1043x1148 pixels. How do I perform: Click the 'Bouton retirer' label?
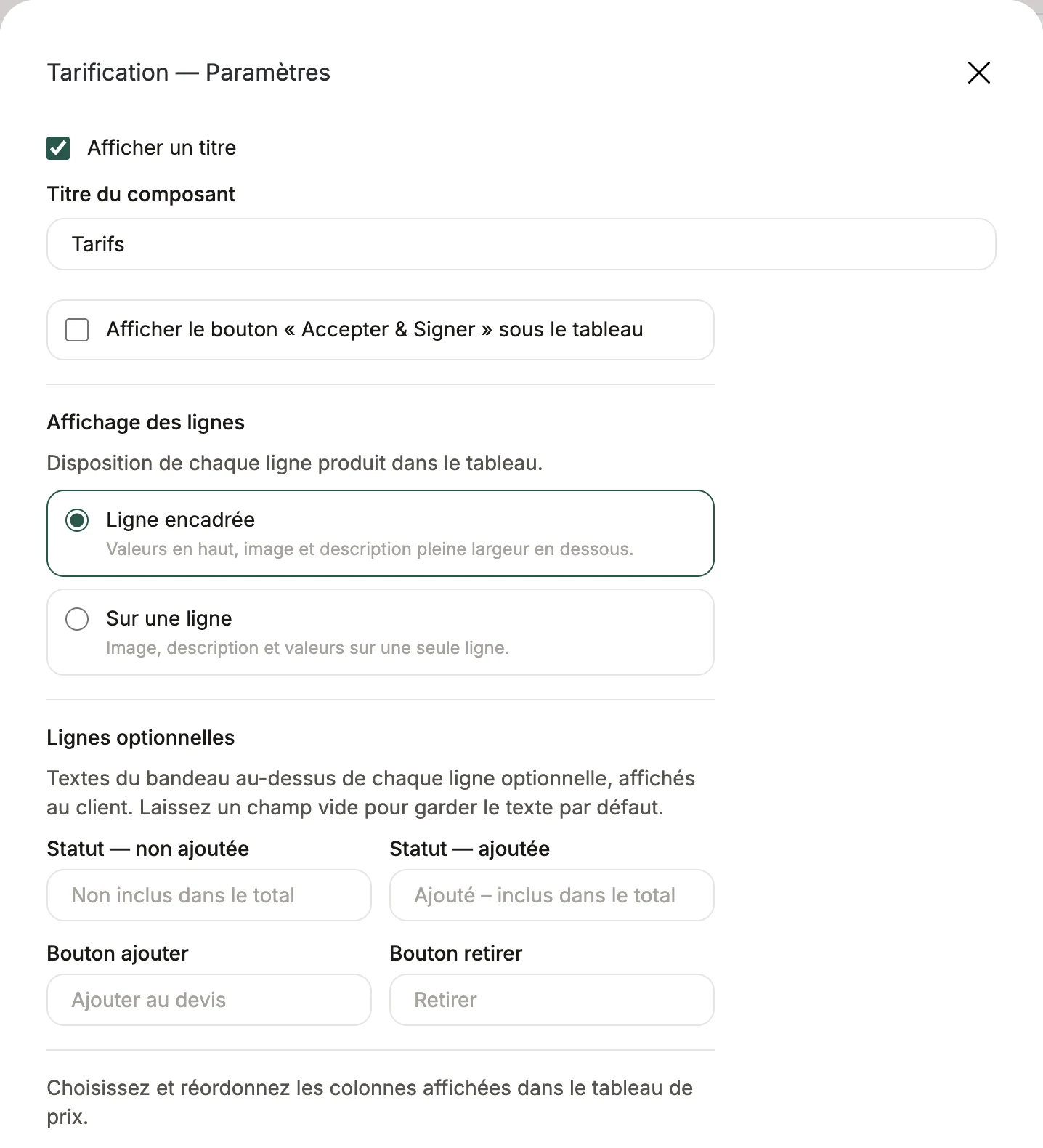[x=456, y=954]
